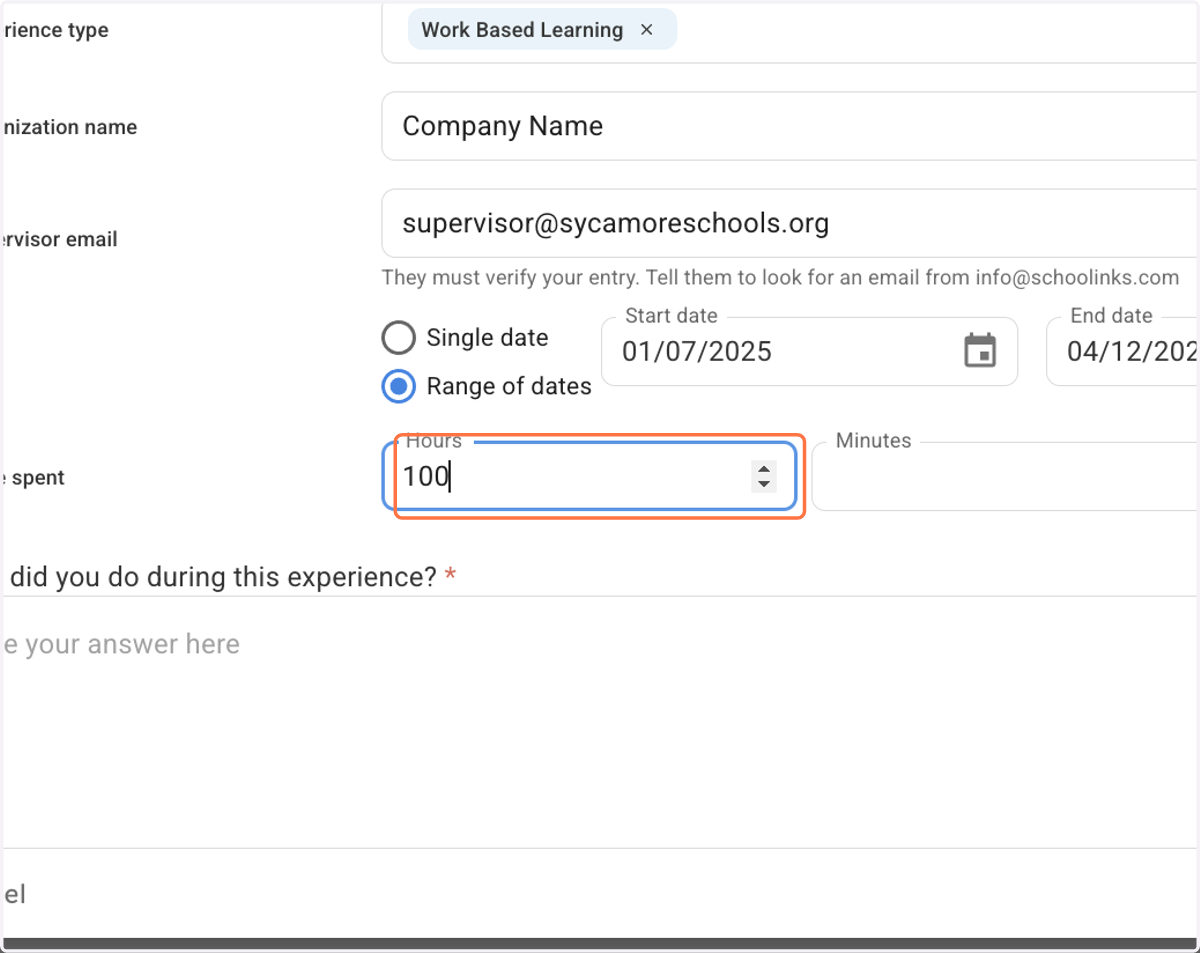
Task: Click the Work Based Learning tag
Action: pyautogui.click(x=542, y=30)
